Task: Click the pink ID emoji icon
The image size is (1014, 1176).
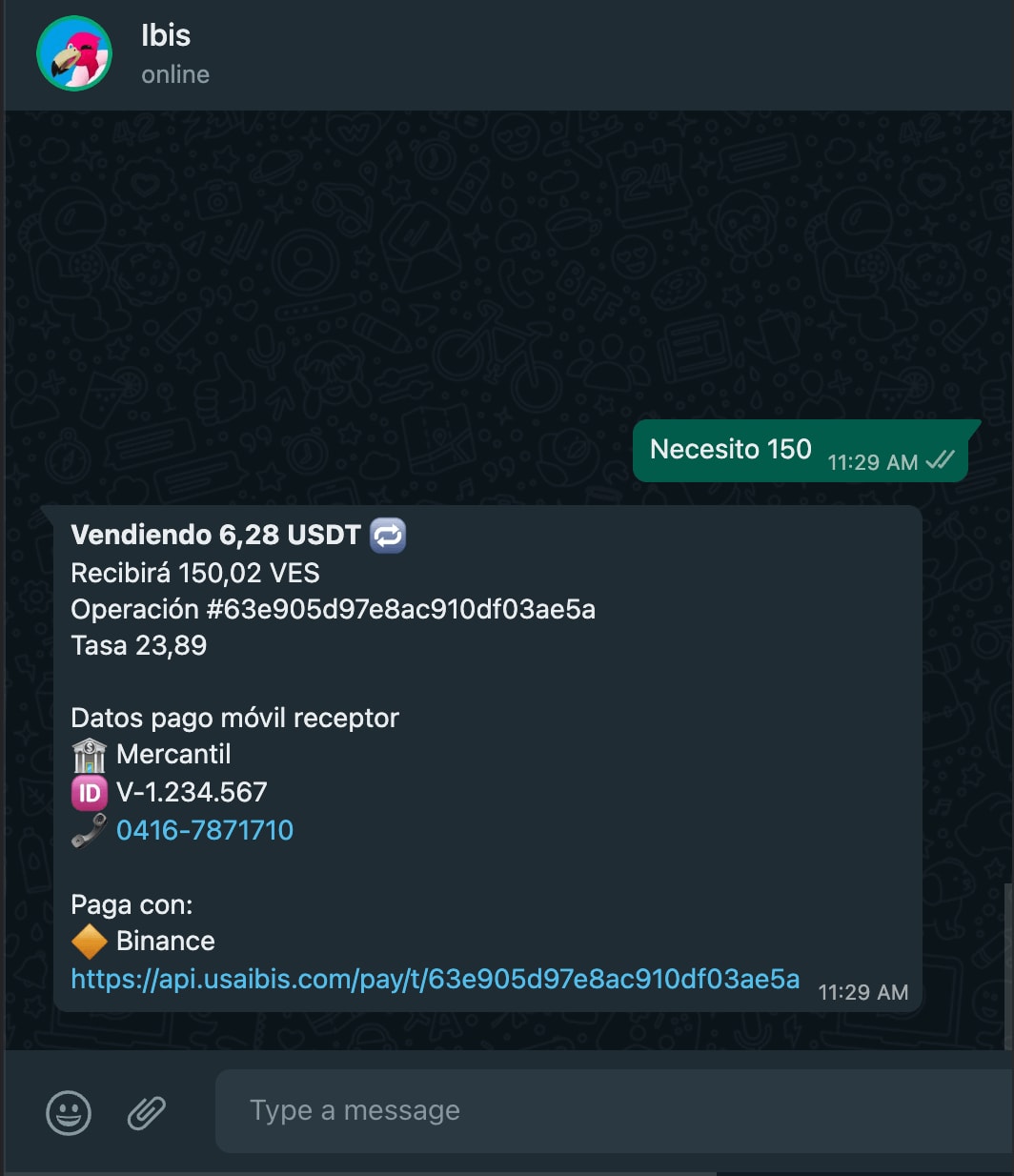Action: (x=89, y=792)
